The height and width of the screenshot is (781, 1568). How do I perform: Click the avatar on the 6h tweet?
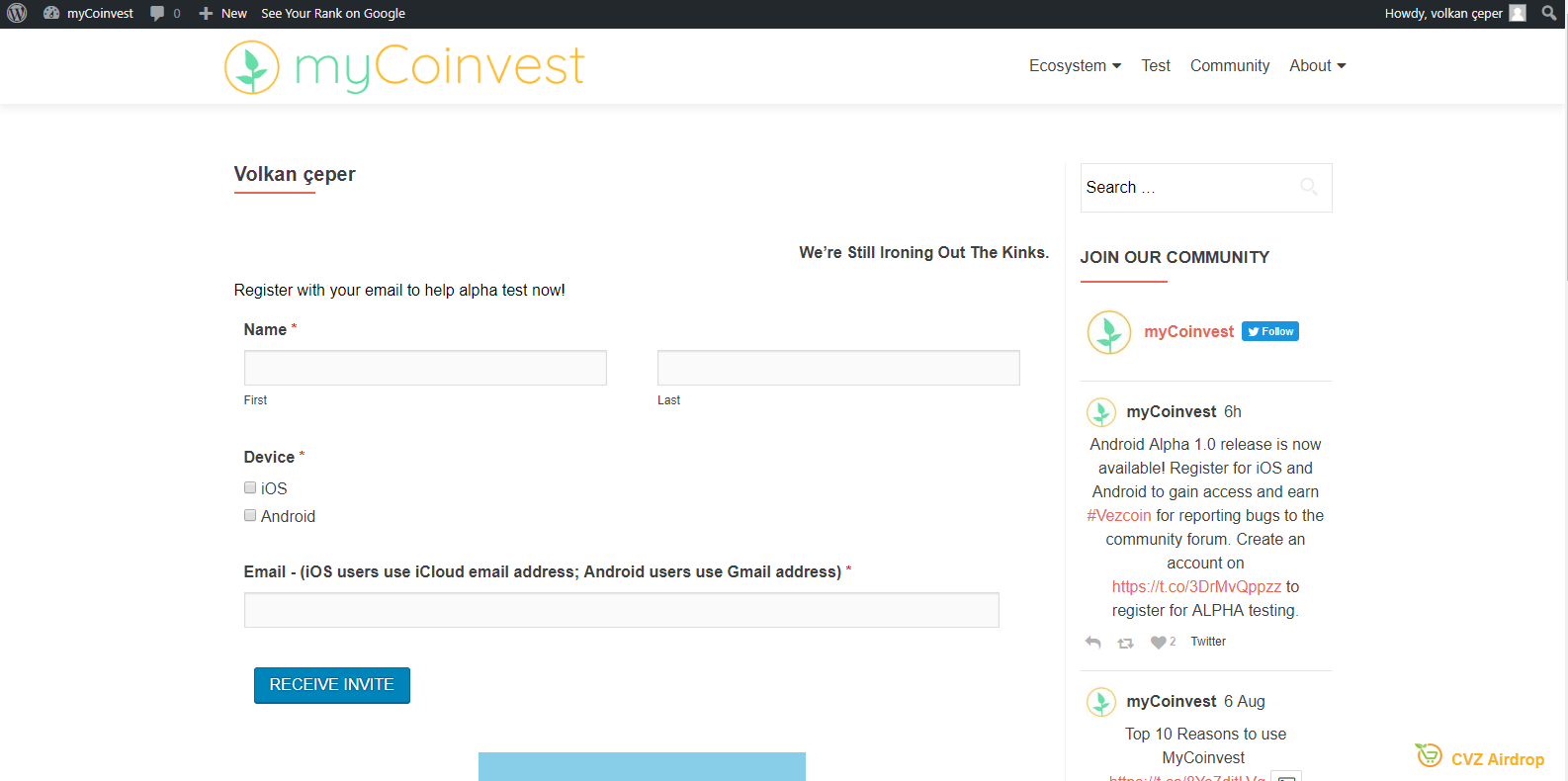(1101, 412)
